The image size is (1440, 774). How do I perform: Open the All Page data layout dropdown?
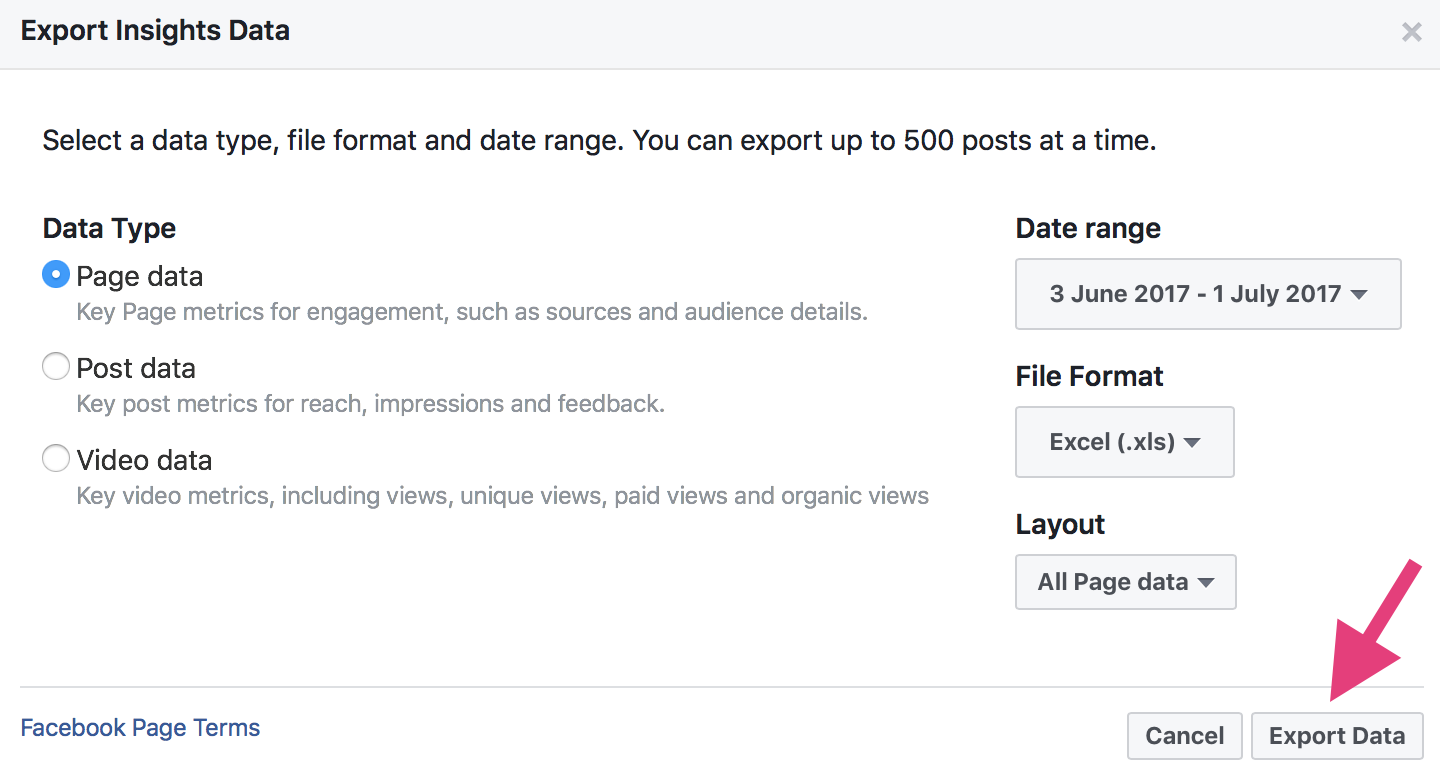click(x=1125, y=582)
